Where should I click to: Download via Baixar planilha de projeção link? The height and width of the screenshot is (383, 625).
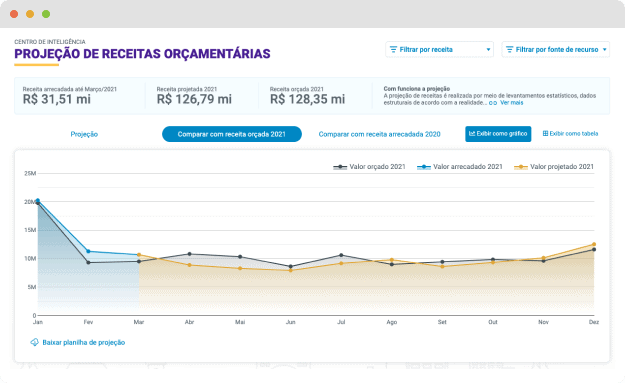click(x=83, y=342)
